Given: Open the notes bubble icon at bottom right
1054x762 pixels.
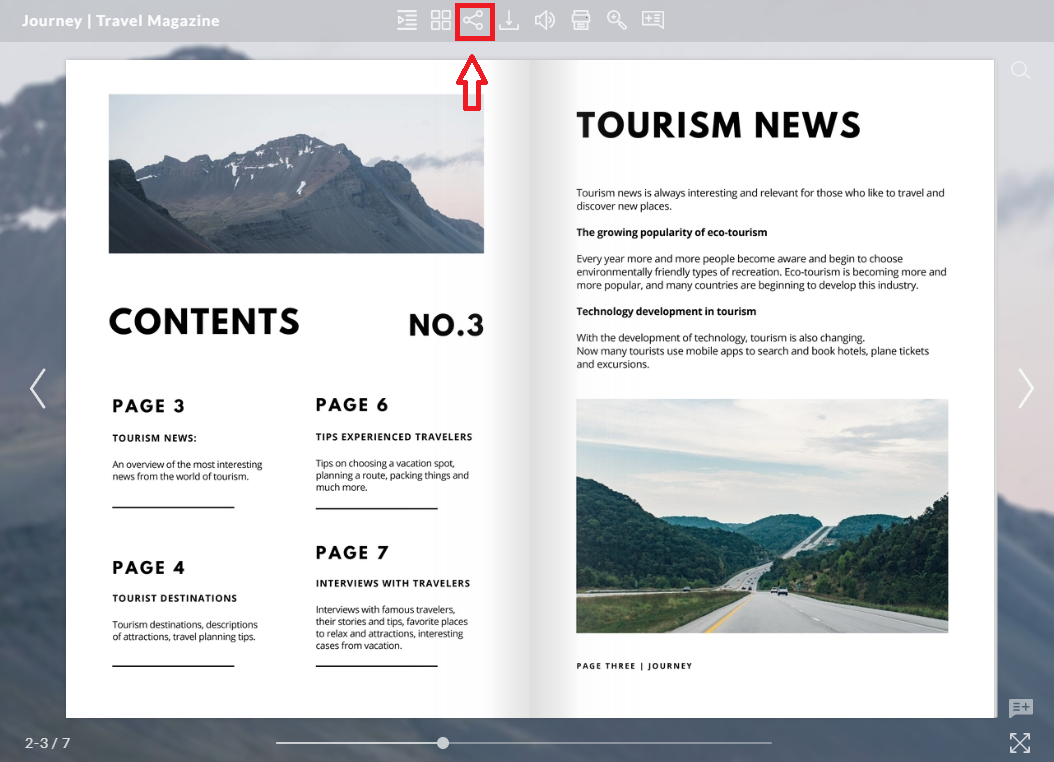Looking at the screenshot, I should pos(1020,708).
